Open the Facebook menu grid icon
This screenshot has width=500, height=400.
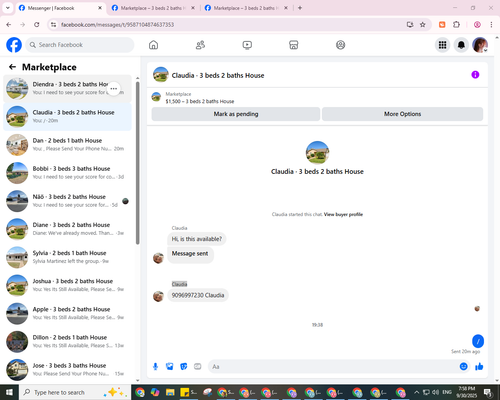coord(442,45)
